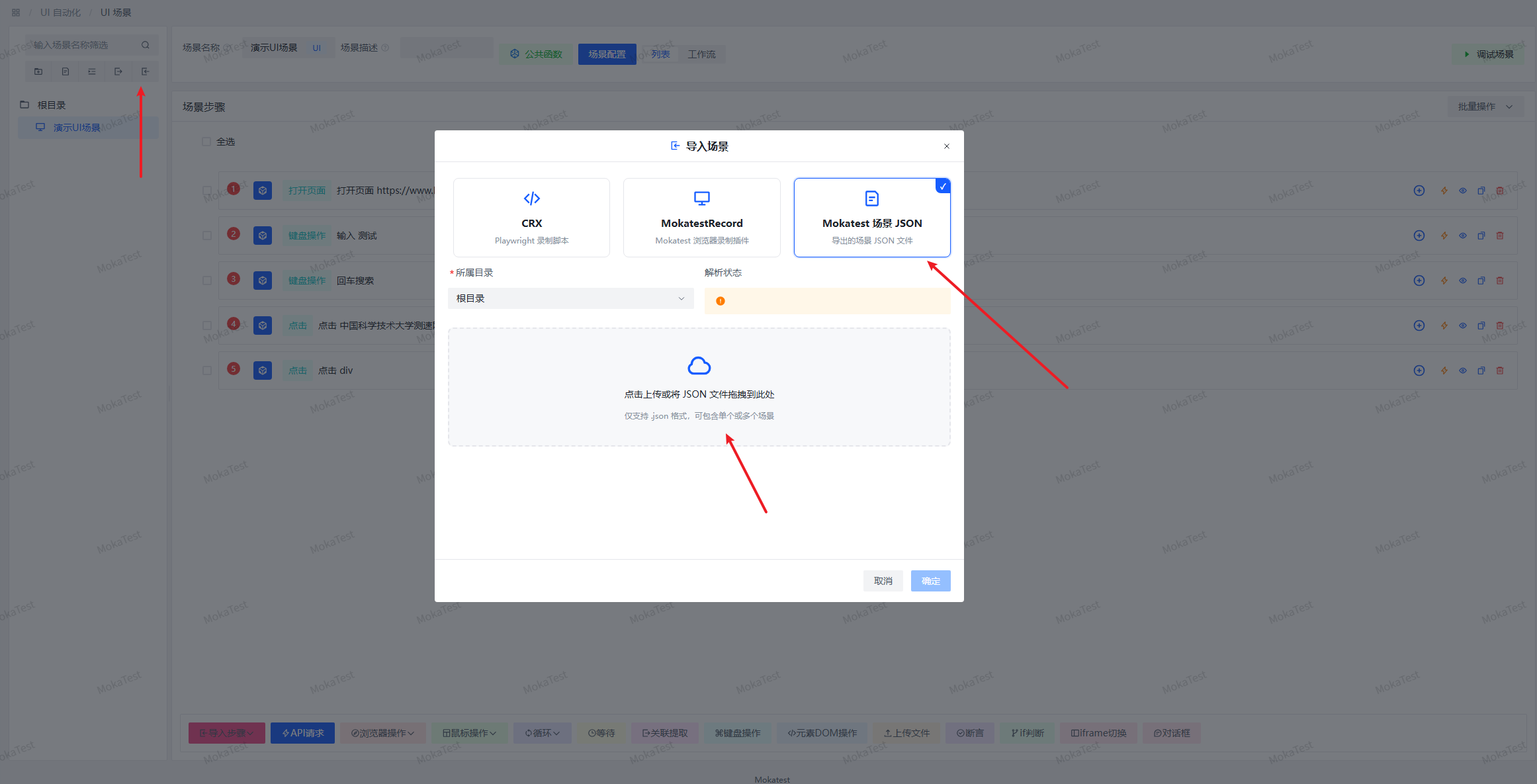Click the JSON file upload drop zone
Screen dimensions: 1537x784
[699, 387]
